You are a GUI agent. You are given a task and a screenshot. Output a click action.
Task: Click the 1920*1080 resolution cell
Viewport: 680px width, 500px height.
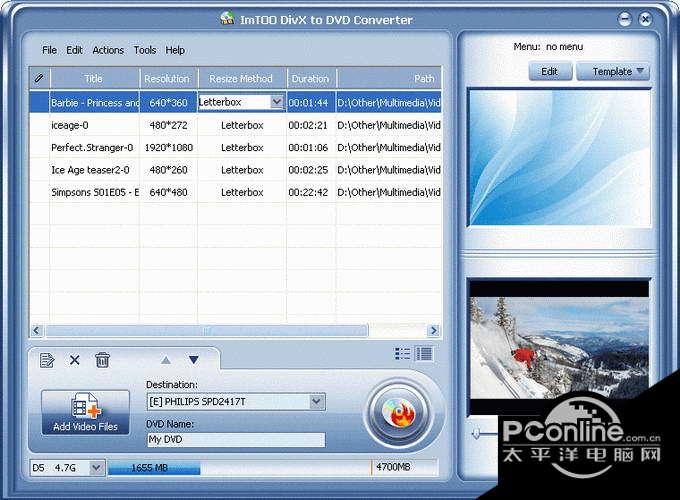168,148
